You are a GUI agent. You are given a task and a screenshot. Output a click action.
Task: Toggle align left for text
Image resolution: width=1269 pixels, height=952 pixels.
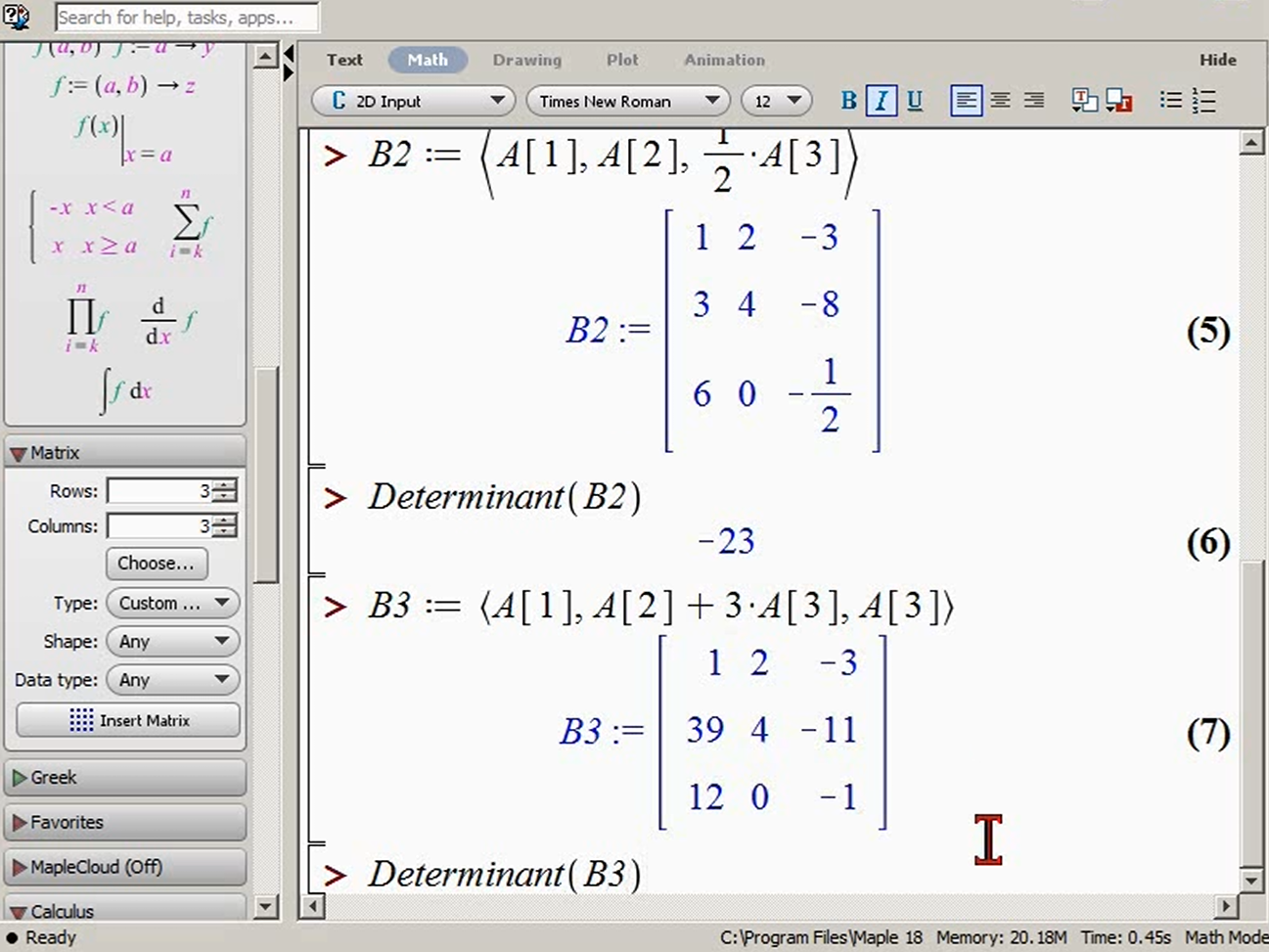point(966,101)
